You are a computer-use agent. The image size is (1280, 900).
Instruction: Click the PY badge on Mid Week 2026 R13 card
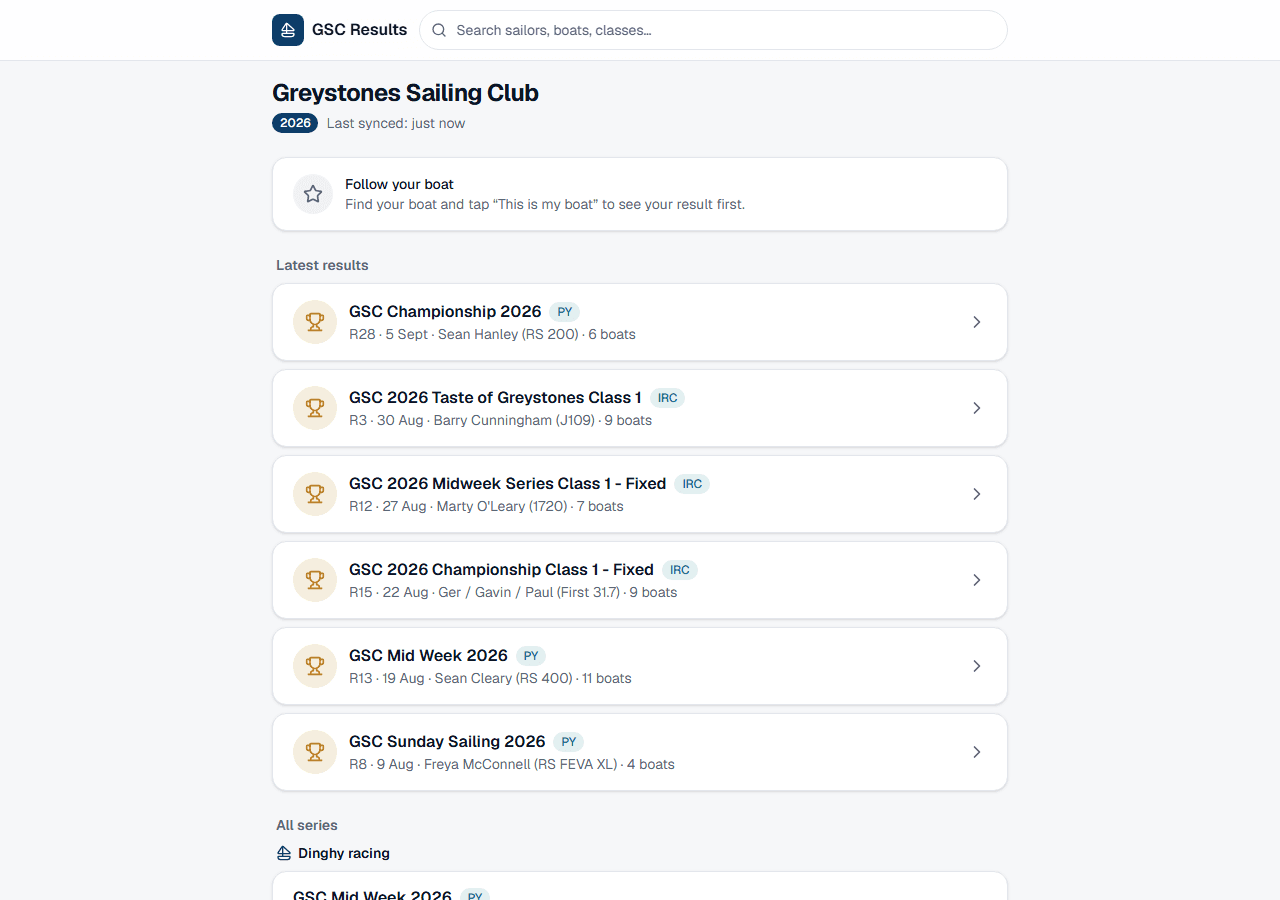click(531, 656)
